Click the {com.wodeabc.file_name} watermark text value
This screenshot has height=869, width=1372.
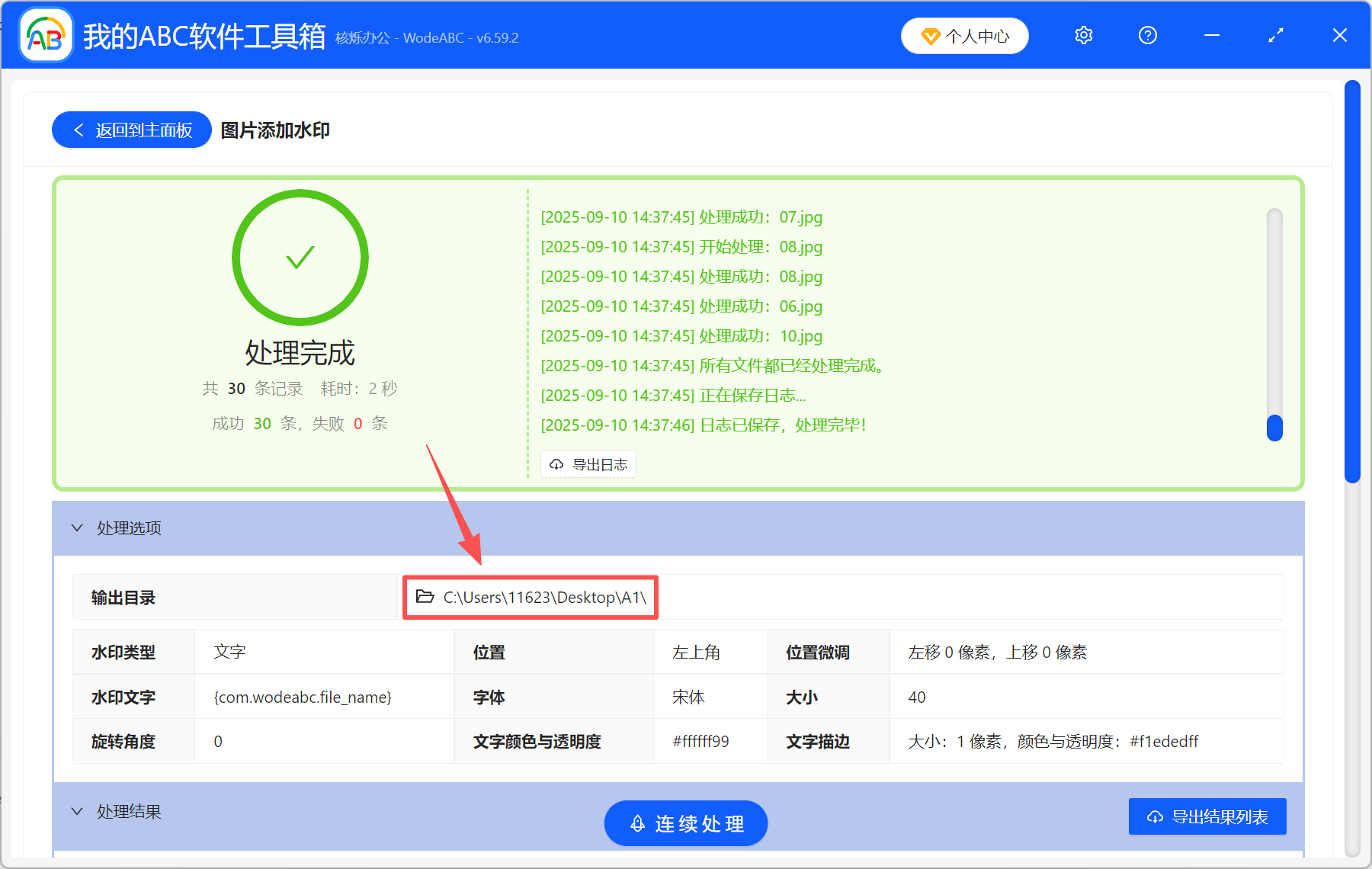tap(303, 697)
